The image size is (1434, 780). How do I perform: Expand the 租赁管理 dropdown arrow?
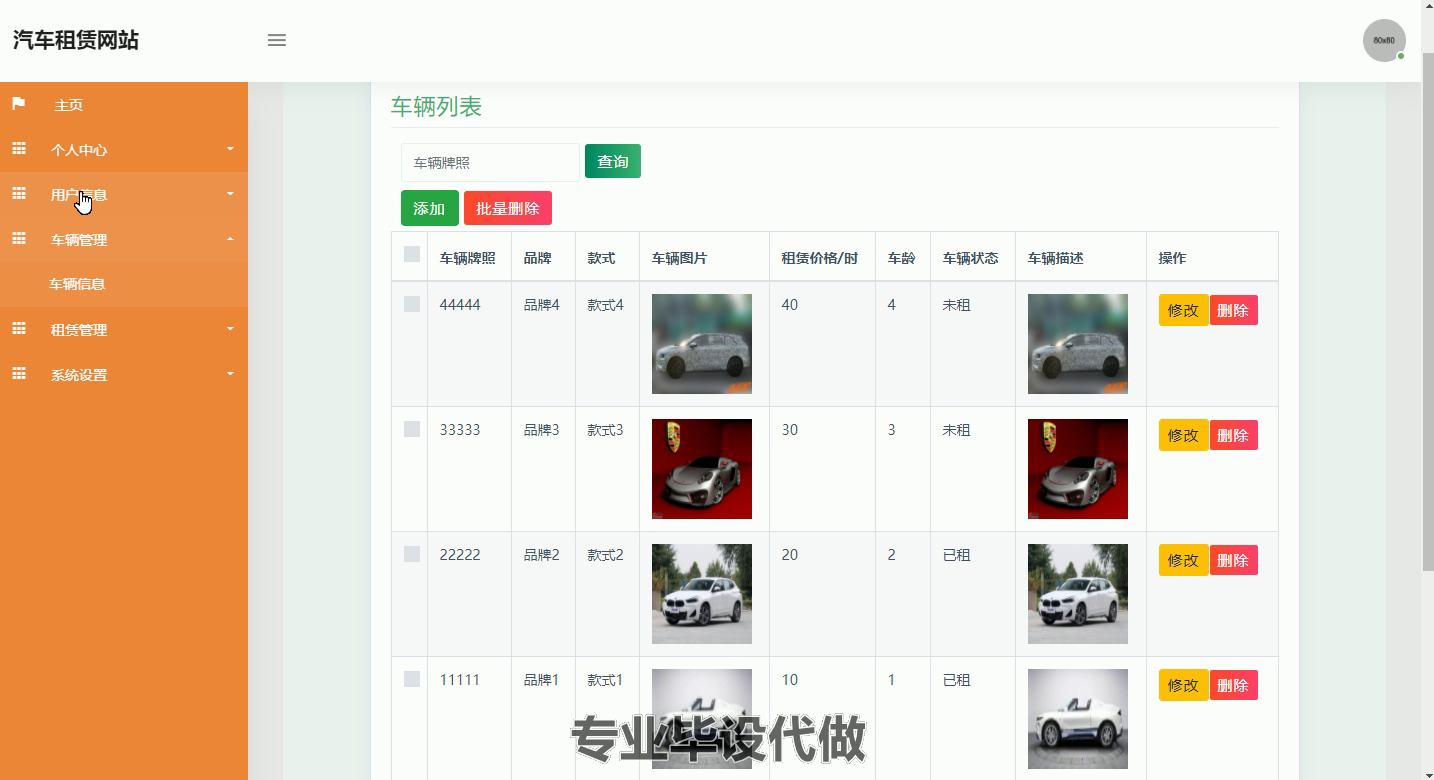tap(230, 329)
